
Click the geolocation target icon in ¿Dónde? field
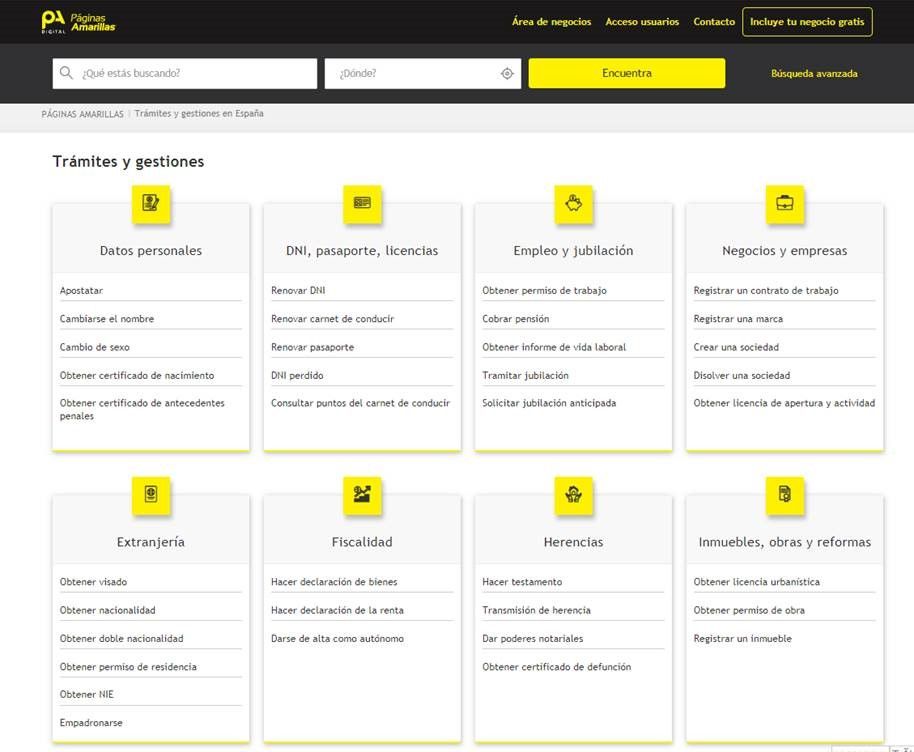507,73
